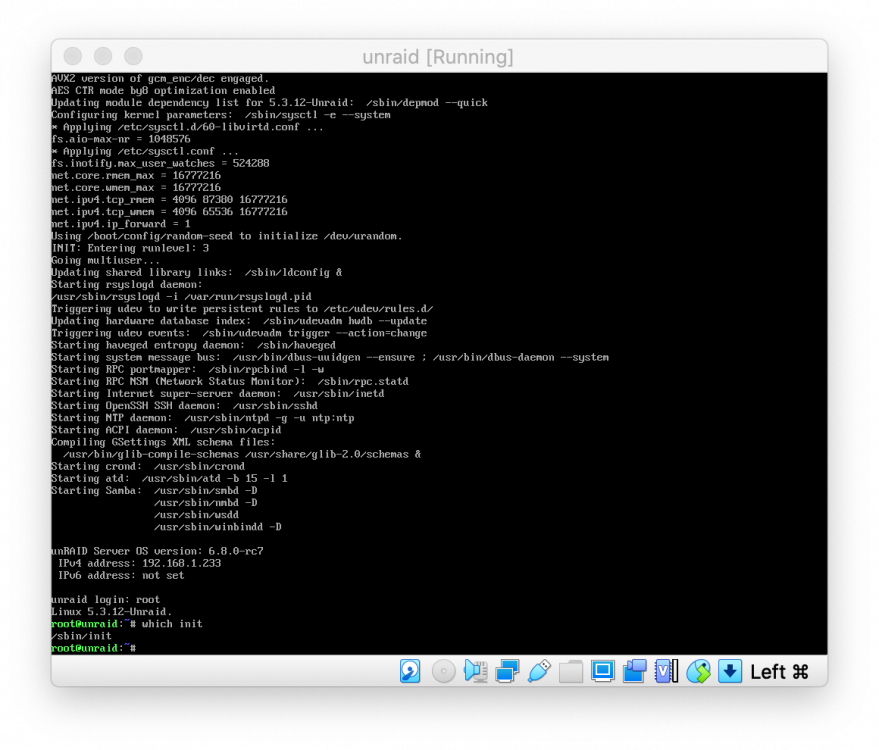The image size is (879, 750).
Task: Click 'unRAID Server OS version: 6.8.0-rc7' line
Action: pos(157,551)
